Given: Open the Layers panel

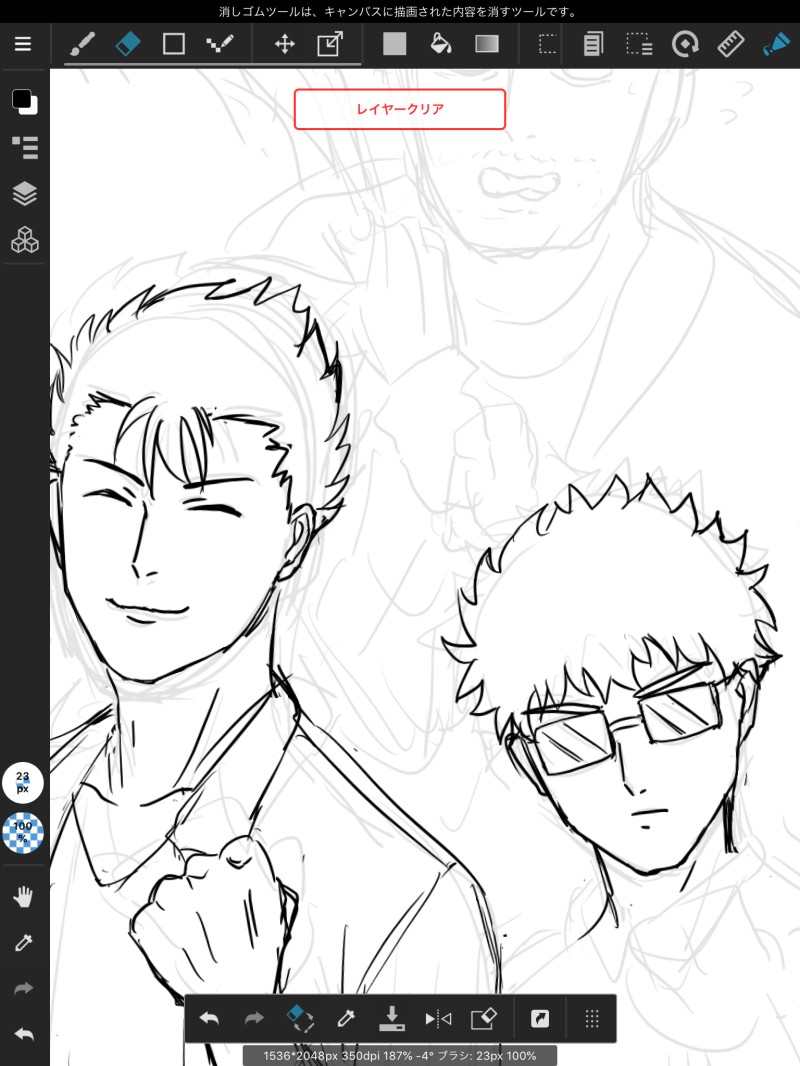Looking at the screenshot, I should [x=24, y=193].
